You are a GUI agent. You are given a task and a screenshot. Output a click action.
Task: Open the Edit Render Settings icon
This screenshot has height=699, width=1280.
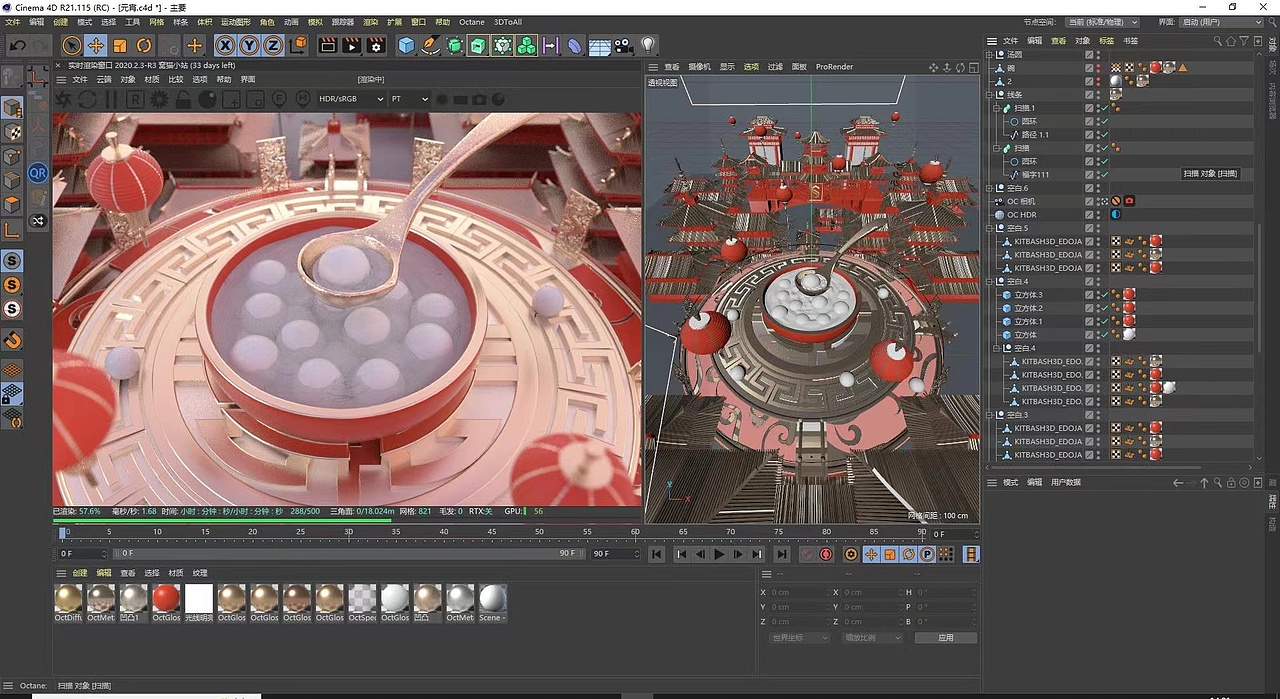tap(376, 45)
